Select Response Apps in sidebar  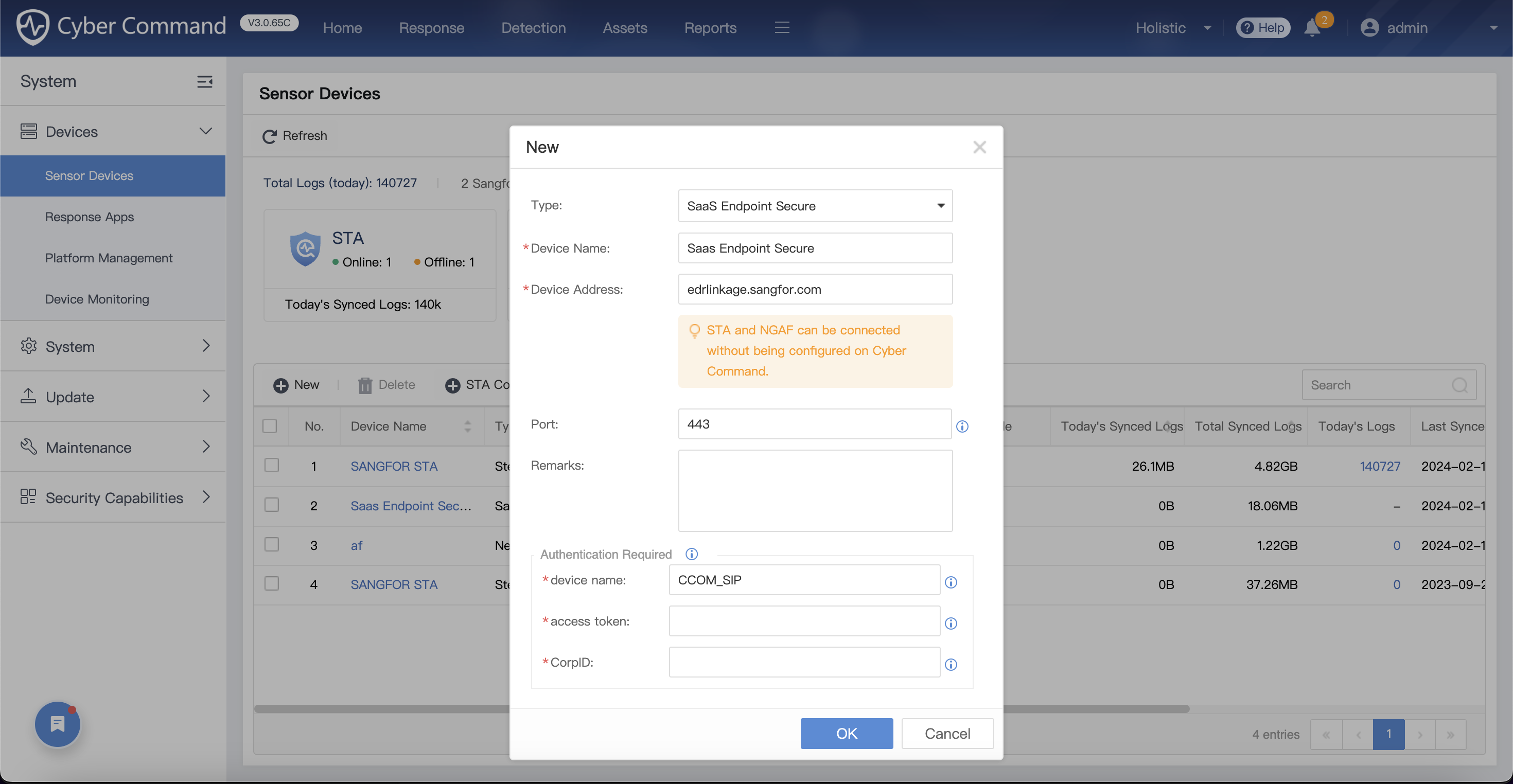[113, 217]
